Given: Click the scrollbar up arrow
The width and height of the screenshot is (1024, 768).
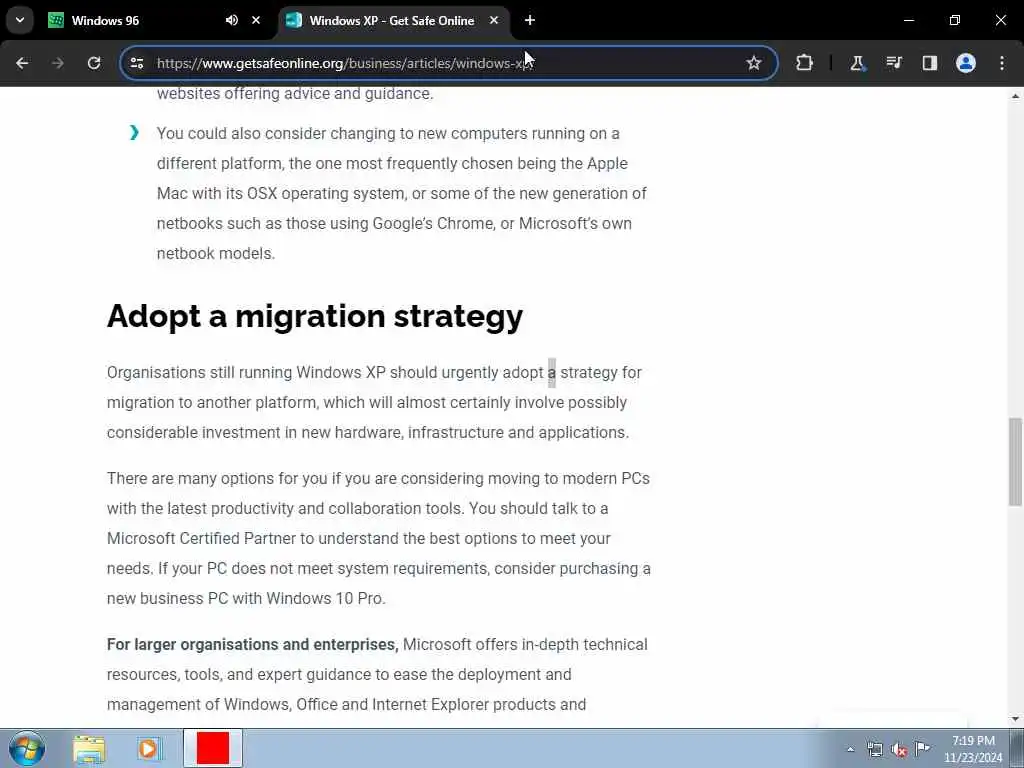Looking at the screenshot, I should point(1015,96).
